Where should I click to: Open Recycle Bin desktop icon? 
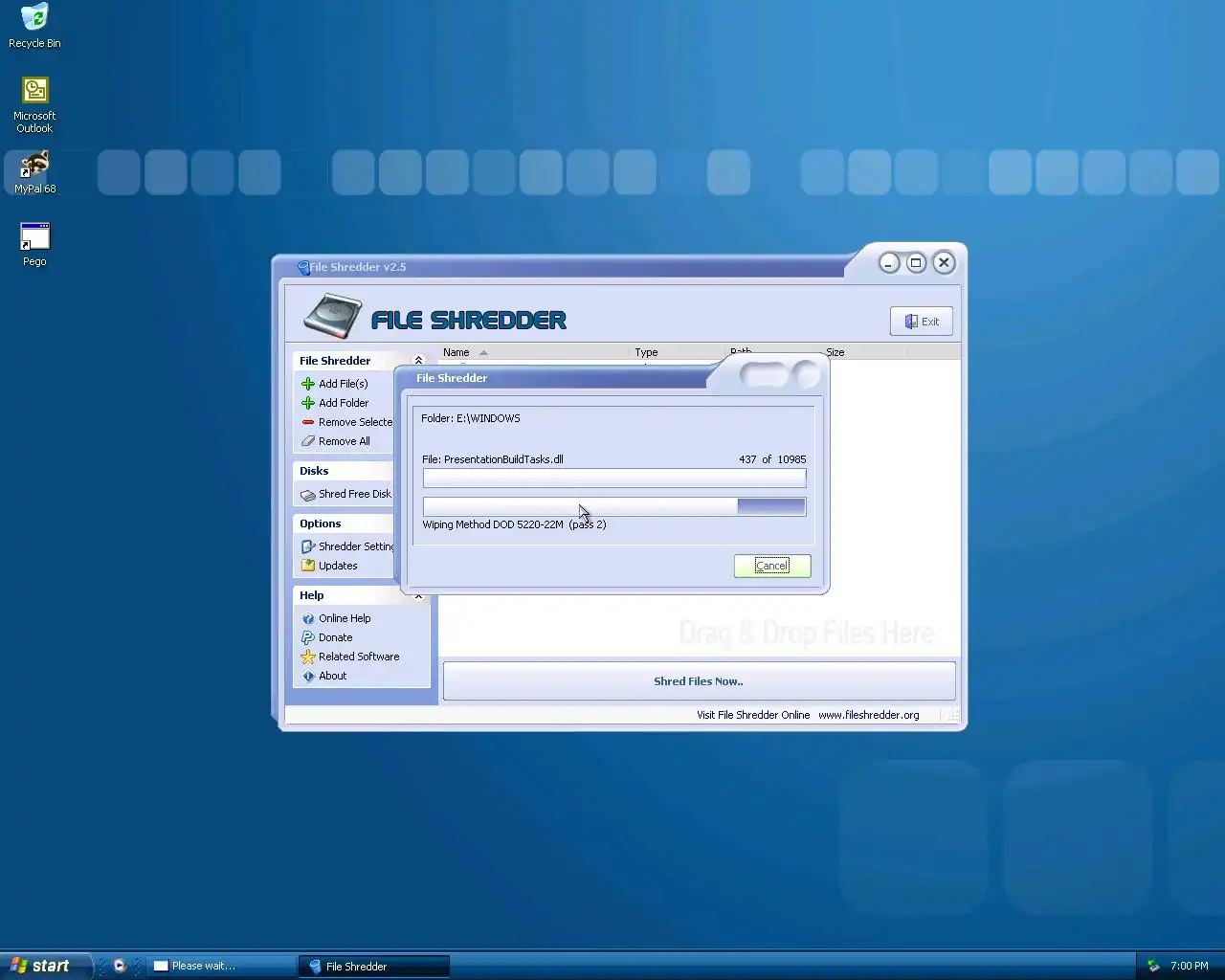34,26
